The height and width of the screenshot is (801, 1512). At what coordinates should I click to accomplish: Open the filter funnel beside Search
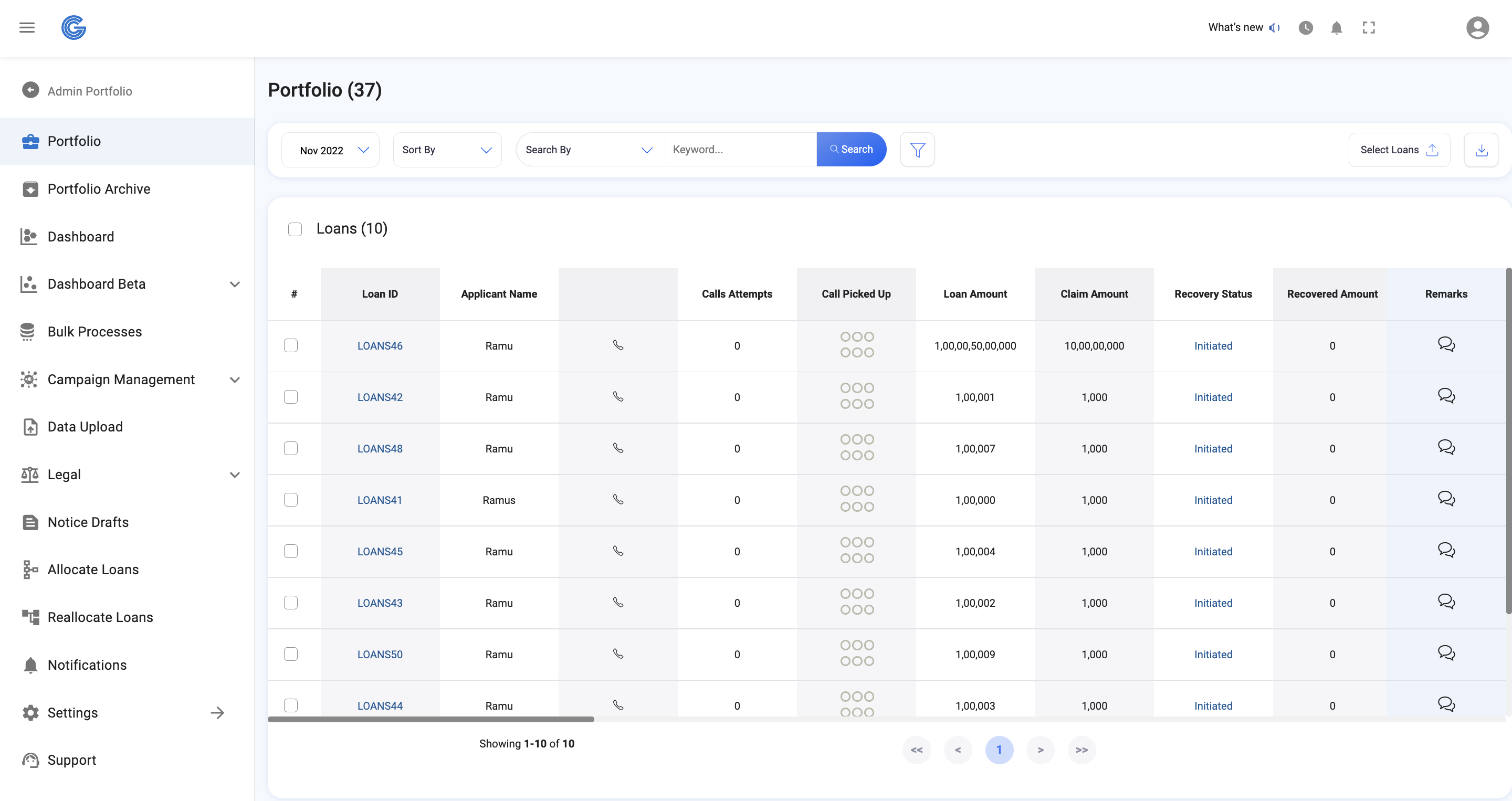click(917, 149)
